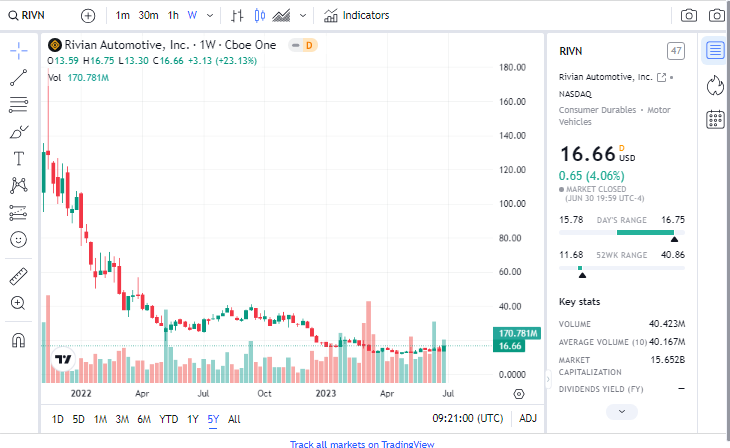Click the second camera icon at far right
The image size is (730, 448).
coord(716,16)
